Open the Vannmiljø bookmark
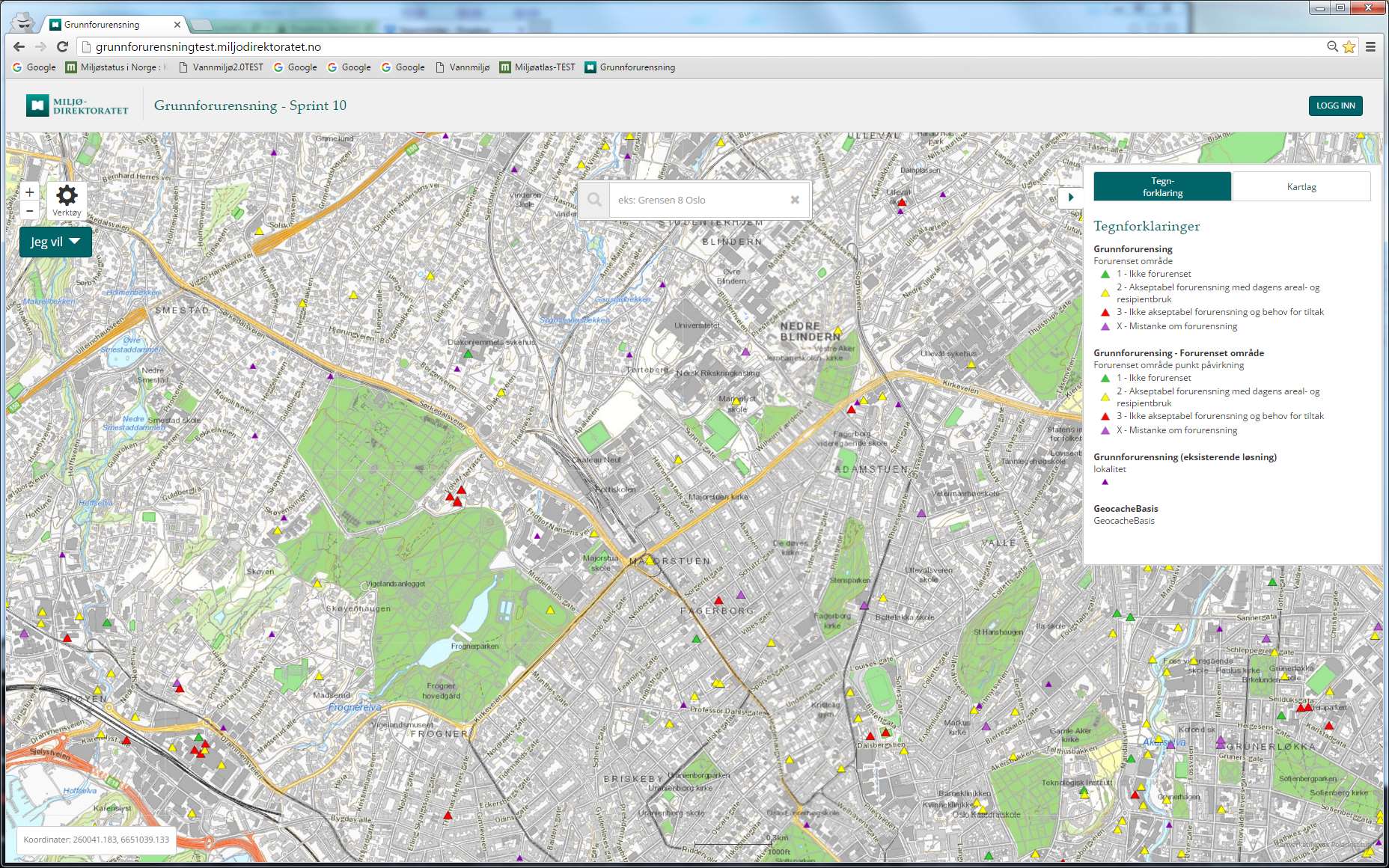Viewport: 1389px width, 868px height. (463, 67)
